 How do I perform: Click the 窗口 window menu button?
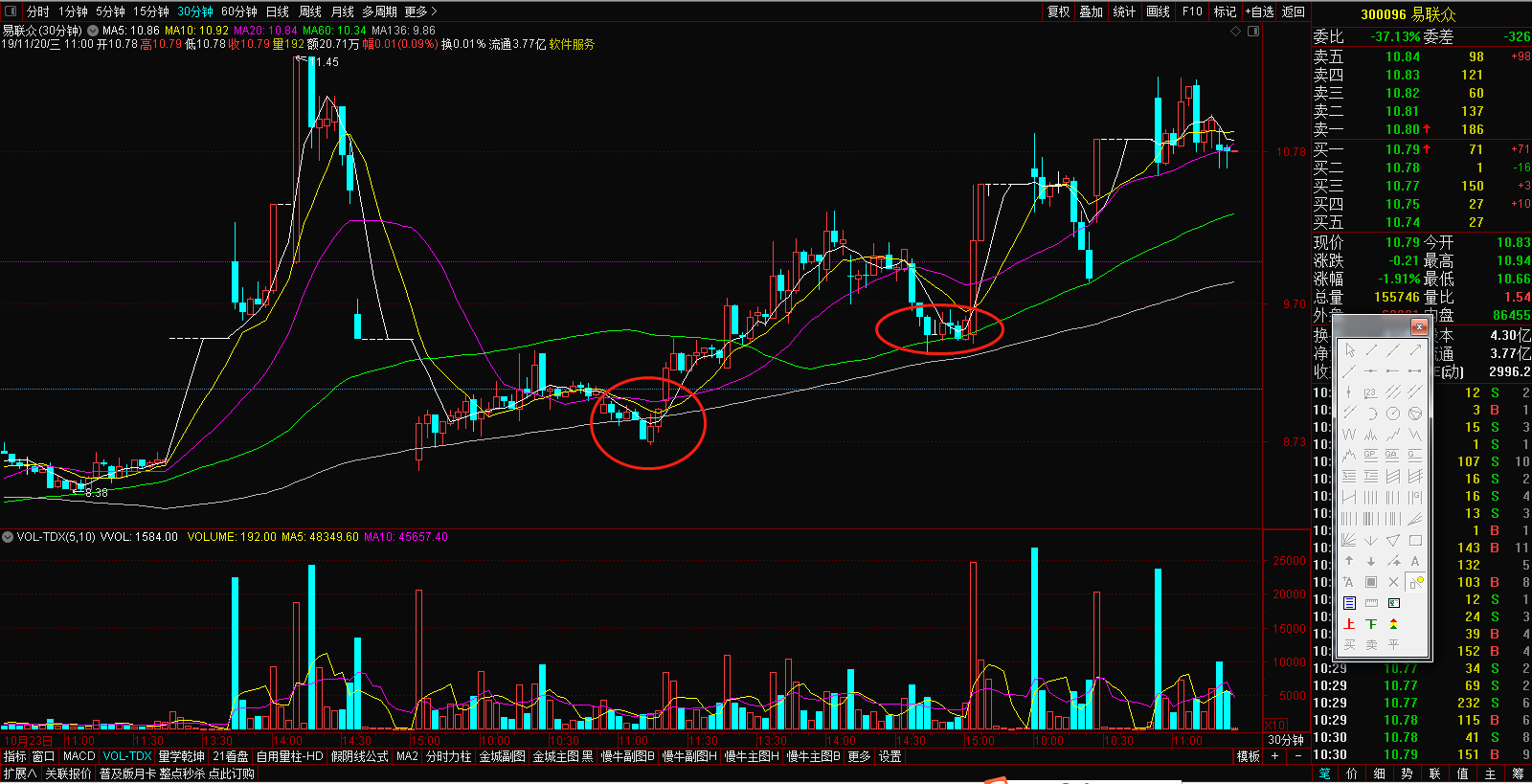tap(44, 756)
